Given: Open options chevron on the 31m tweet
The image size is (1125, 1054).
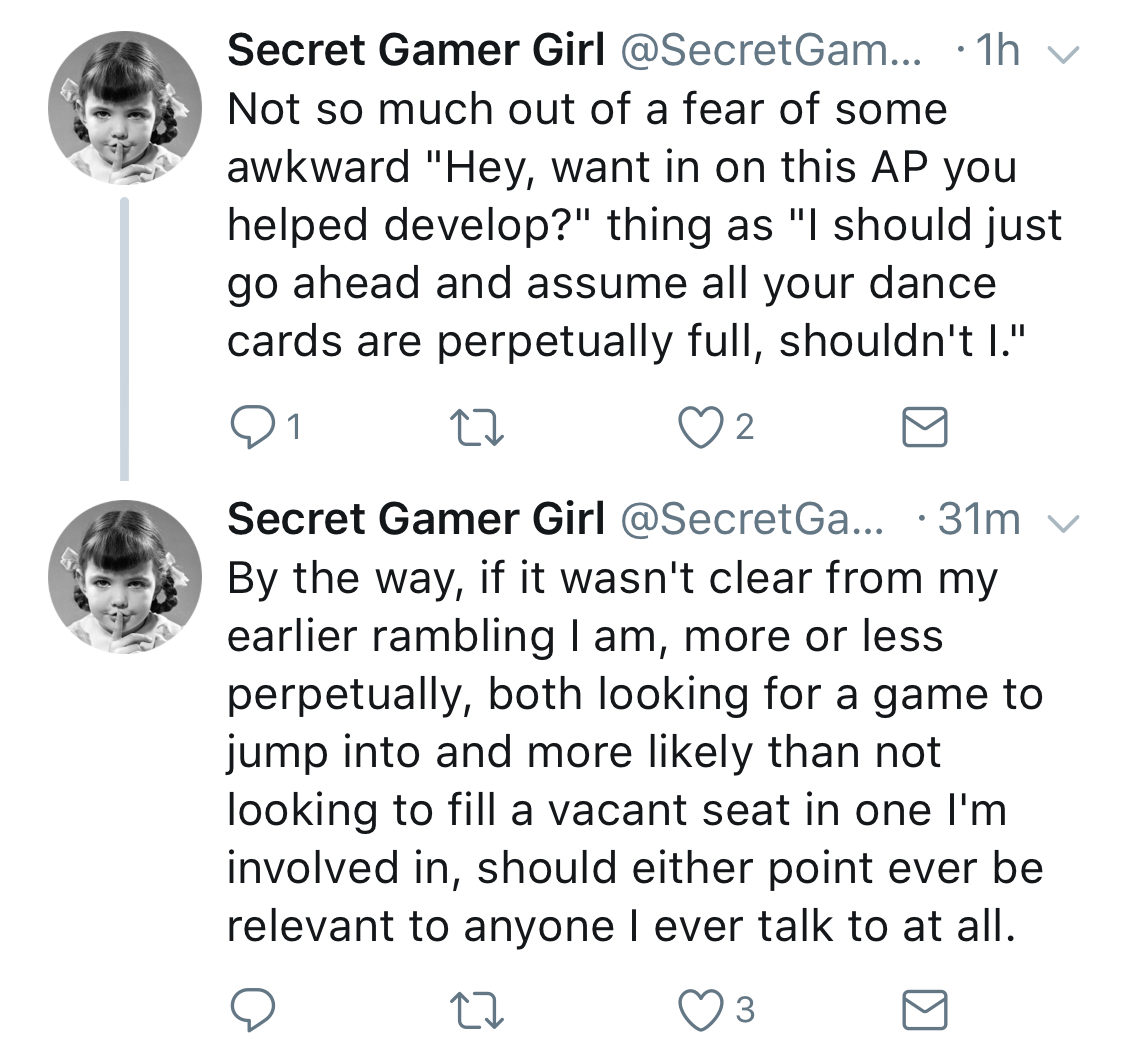Looking at the screenshot, I should pyautogui.click(x=1063, y=524).
